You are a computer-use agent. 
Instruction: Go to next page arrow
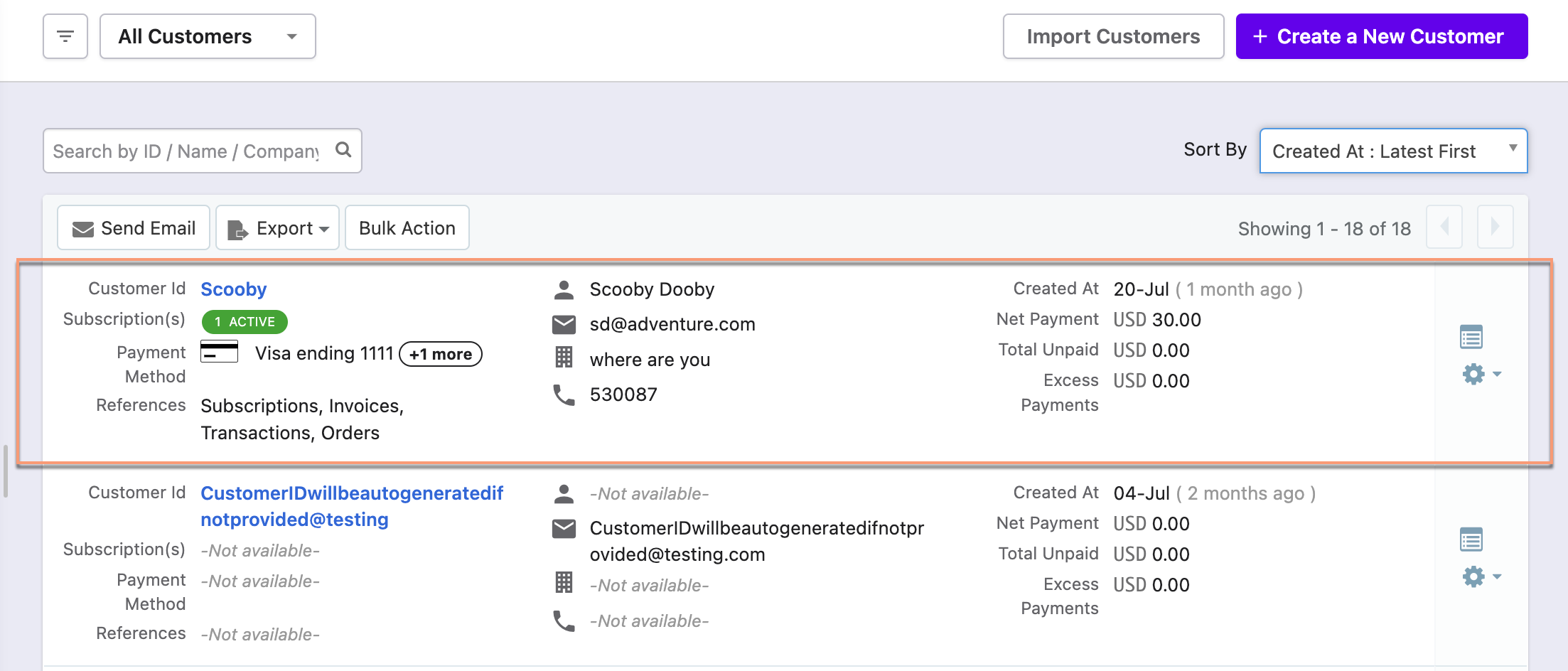pyautogui.click(x=1495, y=227)
